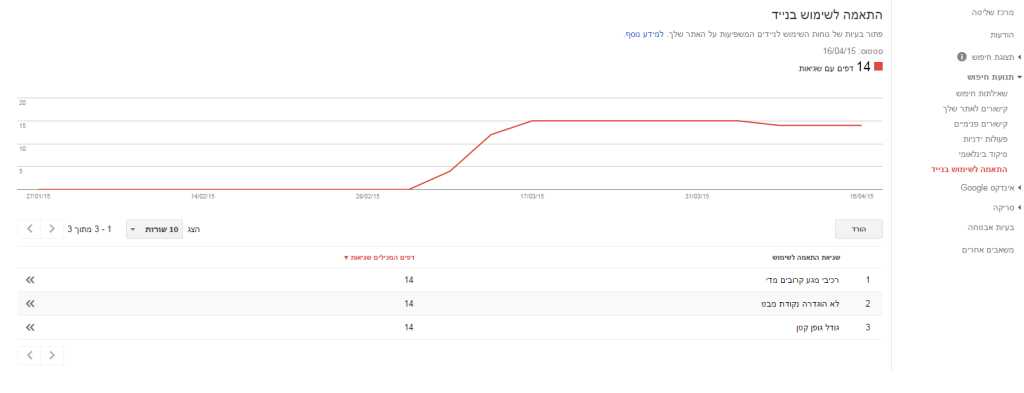Image resolution: width=1024 pixels, height=393 pixels.
Task: Expand the אינדקס Google sidebar section
Action: (988, 187)
